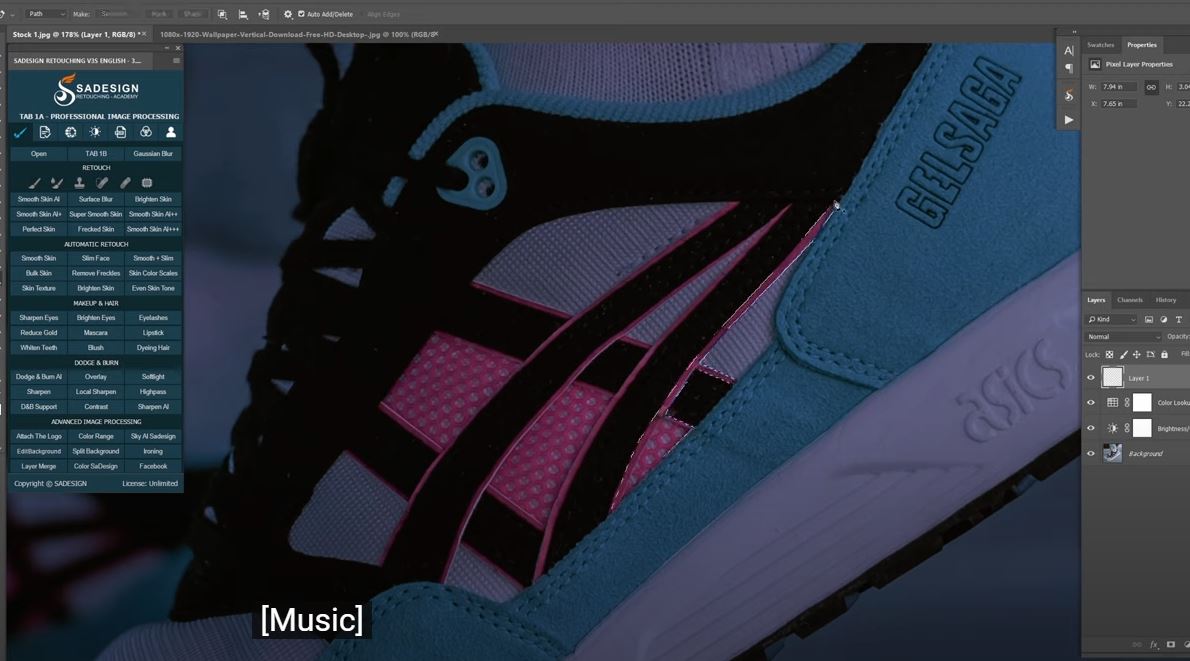Open the Paragraph panel icon
This screenshot has width=1190, height=661.
(1069, 69)
